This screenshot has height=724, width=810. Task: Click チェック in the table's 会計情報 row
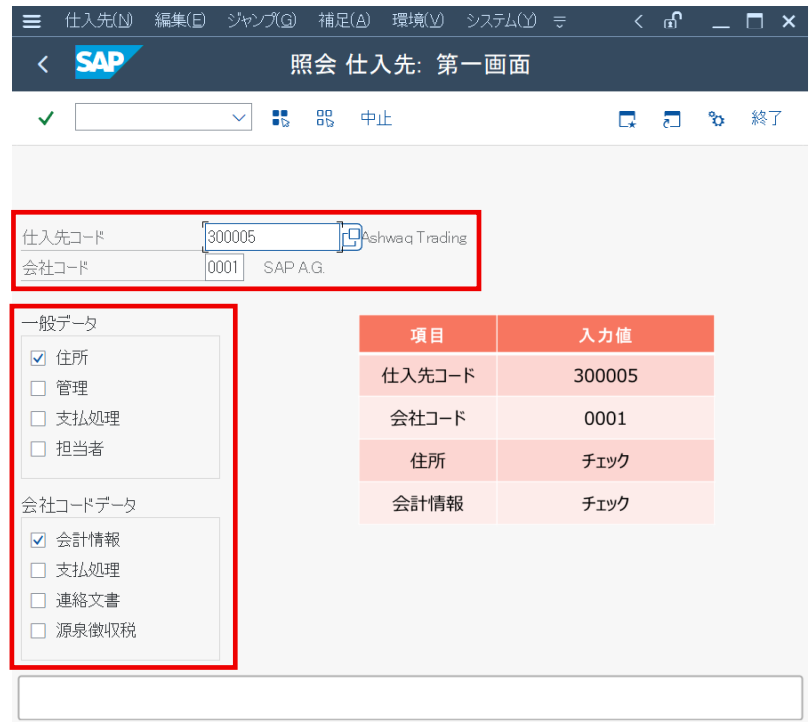(x=605, y=503)
